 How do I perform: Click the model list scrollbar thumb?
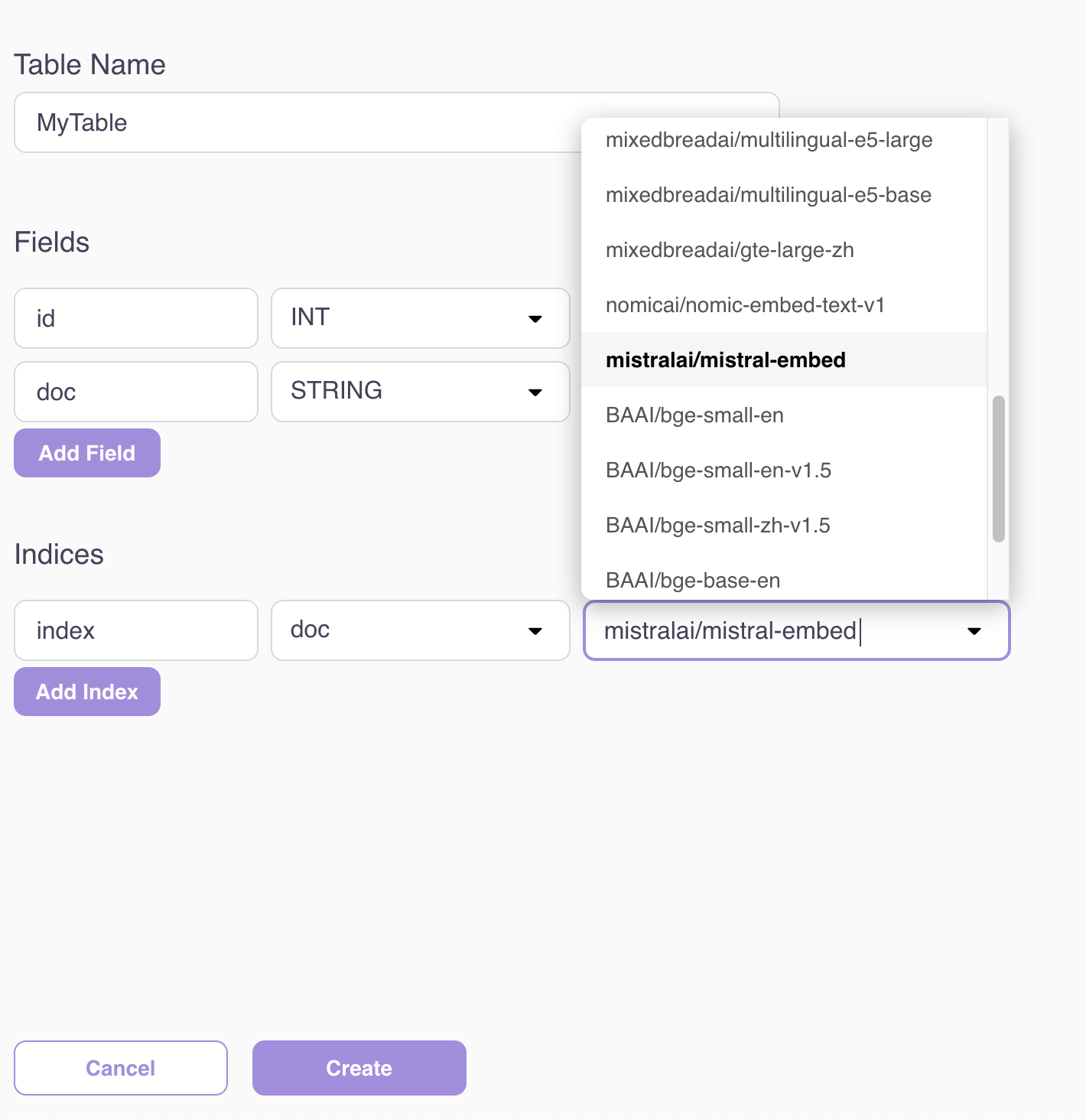(x=998, y=468)
